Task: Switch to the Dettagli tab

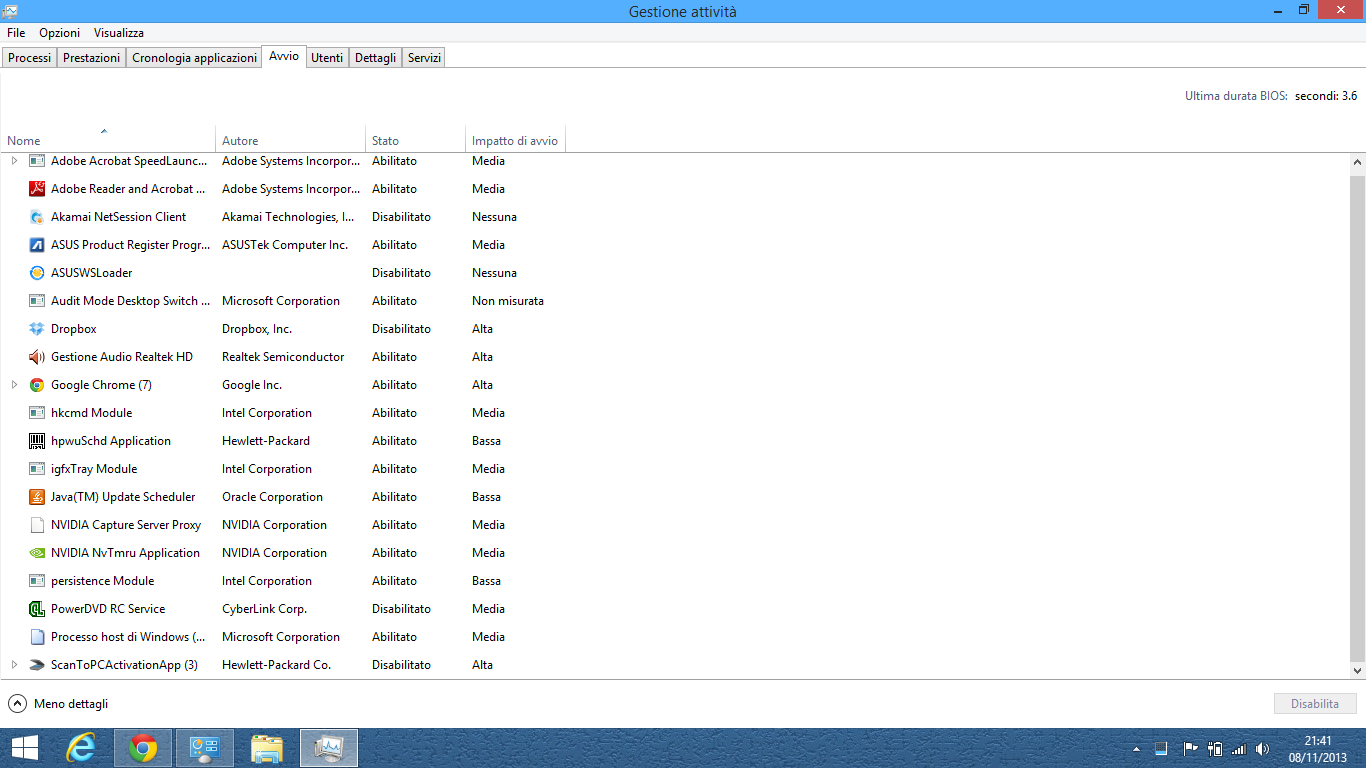Action: point(376,58)
